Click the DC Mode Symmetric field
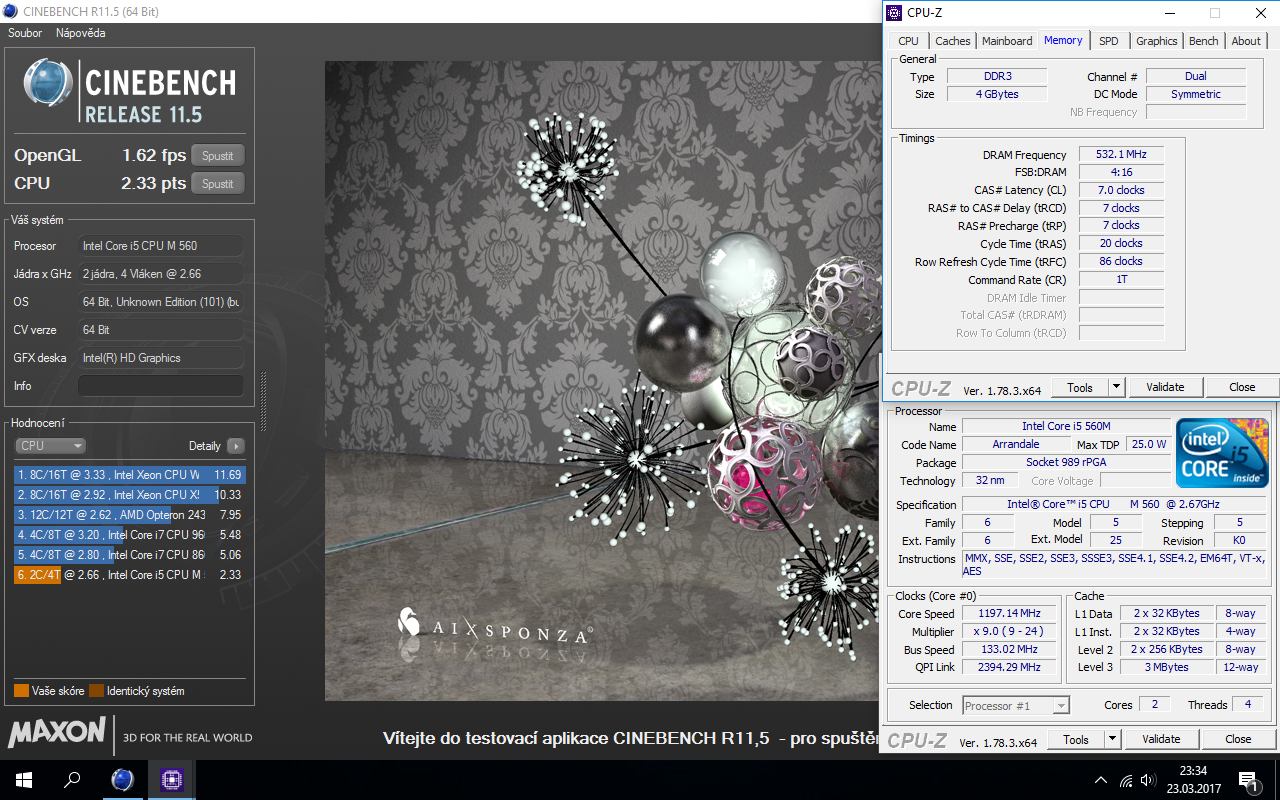Screen dimensions: 1280x800 (1196, 94)
